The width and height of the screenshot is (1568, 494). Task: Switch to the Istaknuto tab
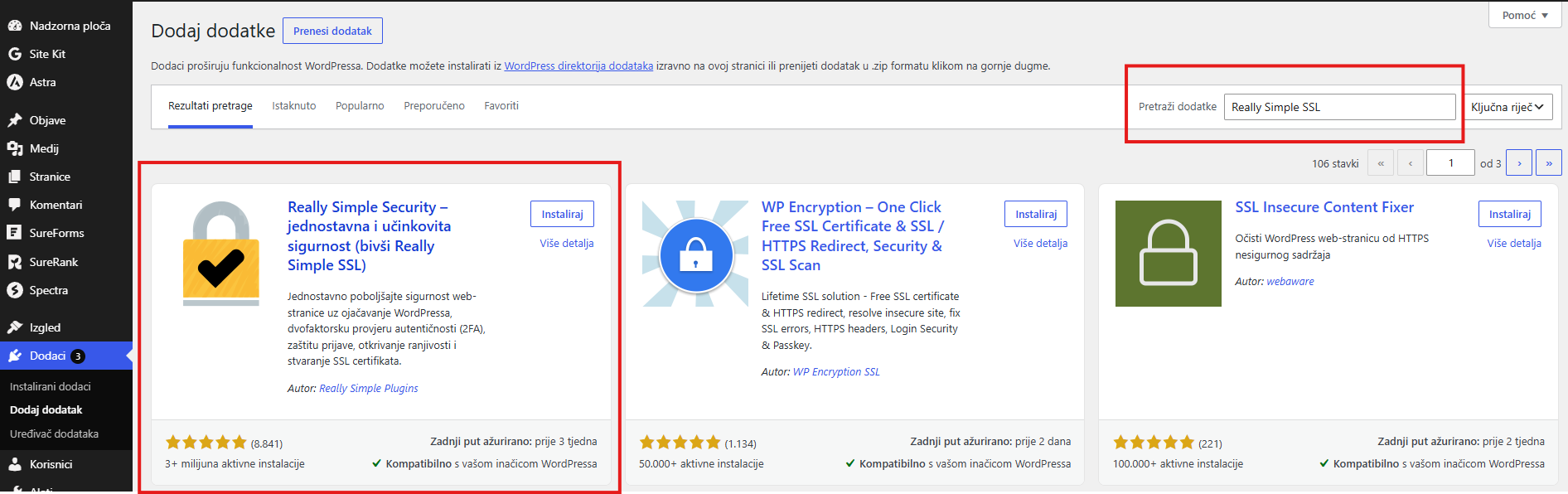point(294,106)
